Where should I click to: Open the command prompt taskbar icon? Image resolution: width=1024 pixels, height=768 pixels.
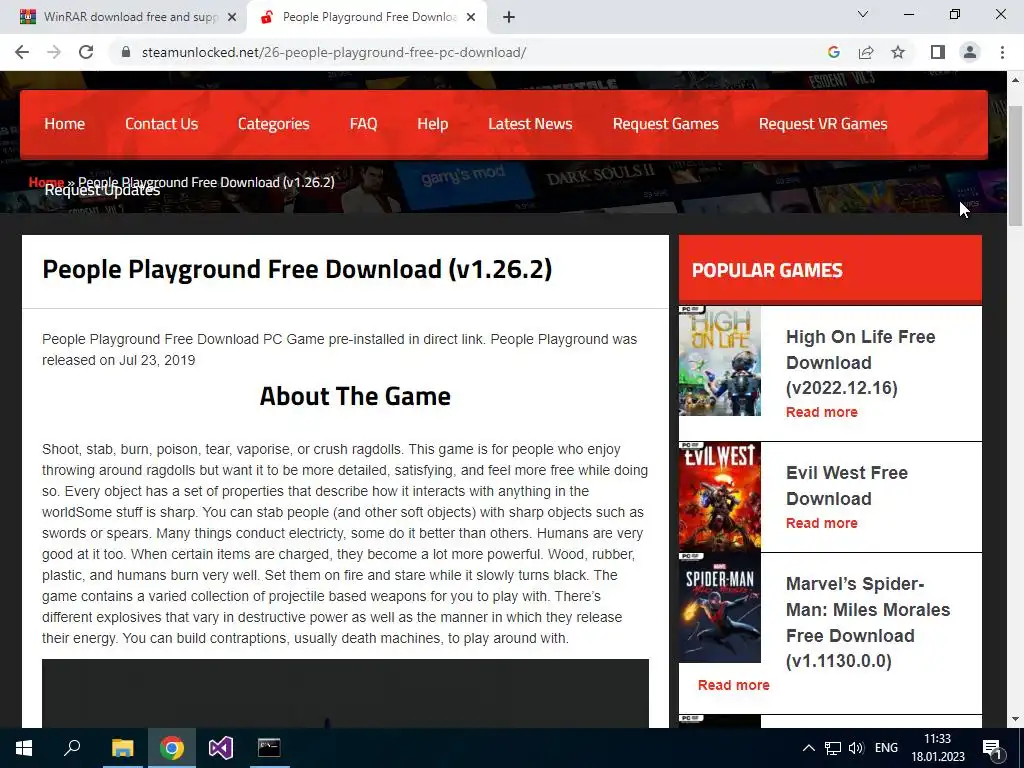click(269, 748)
